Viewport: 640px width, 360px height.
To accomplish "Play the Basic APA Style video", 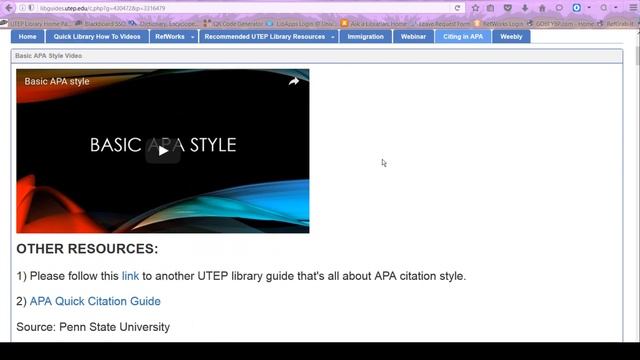I will coord(163,151).
